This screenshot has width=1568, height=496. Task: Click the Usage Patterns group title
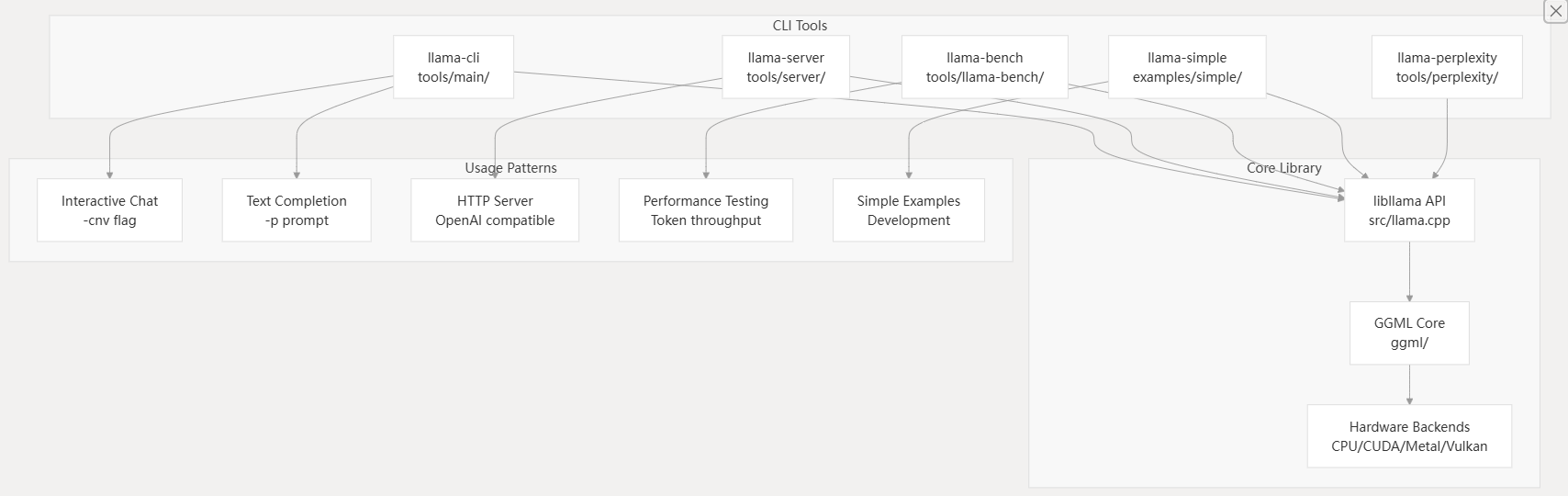[510, 168]
